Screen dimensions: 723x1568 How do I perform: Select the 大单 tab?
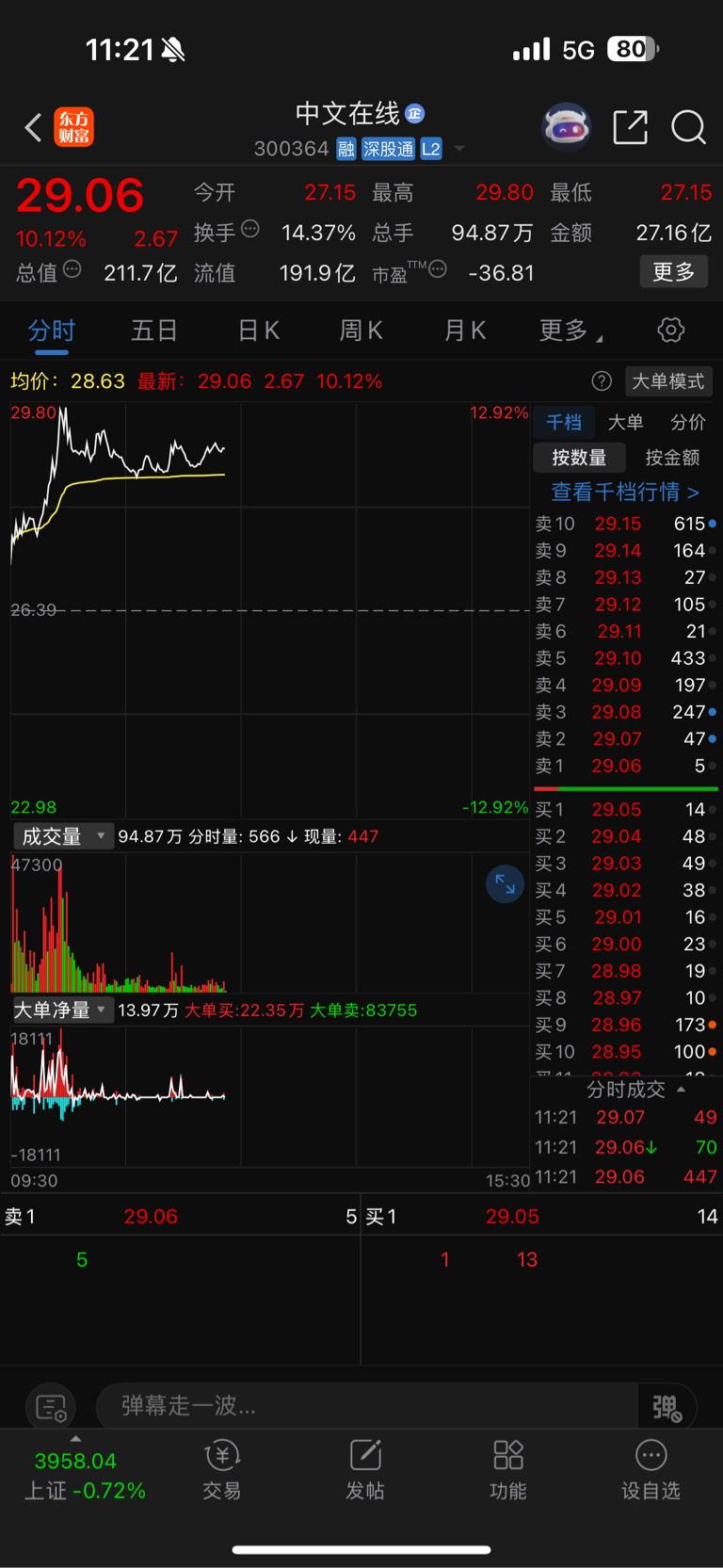tap(625, 423)
